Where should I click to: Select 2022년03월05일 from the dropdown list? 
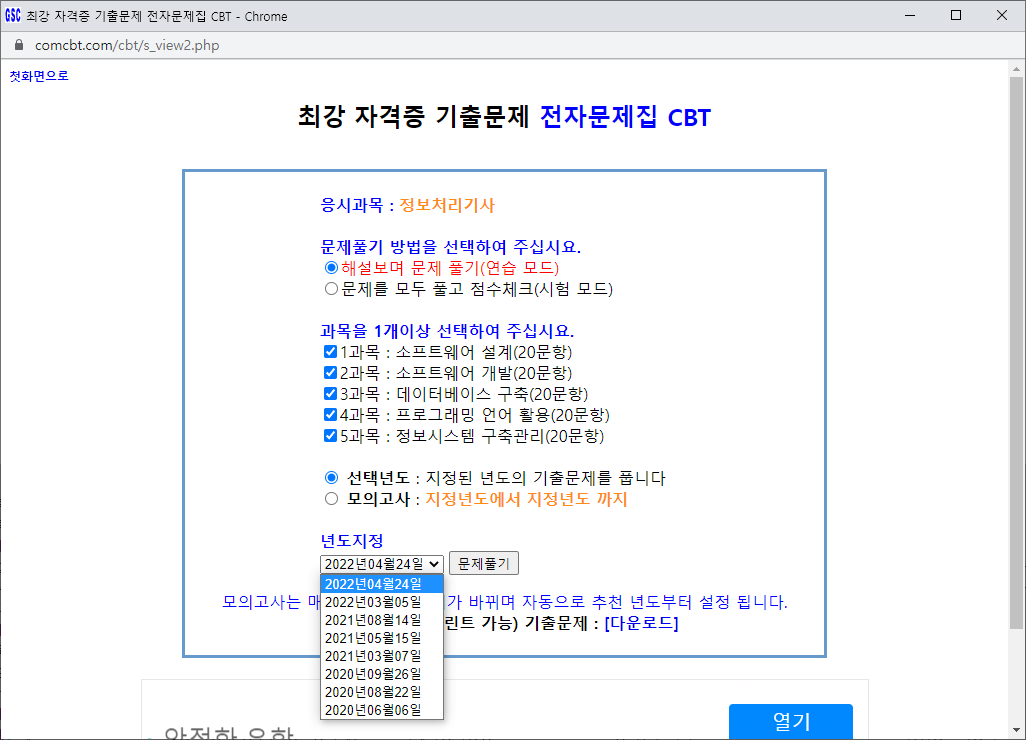[x=373, y=602]
